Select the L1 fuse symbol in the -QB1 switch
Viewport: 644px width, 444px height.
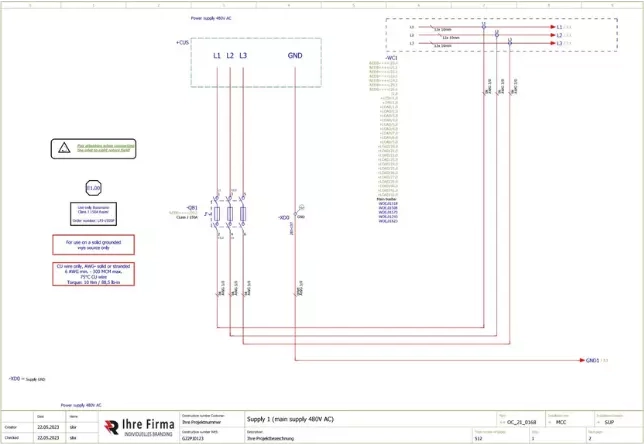(217, 214)
